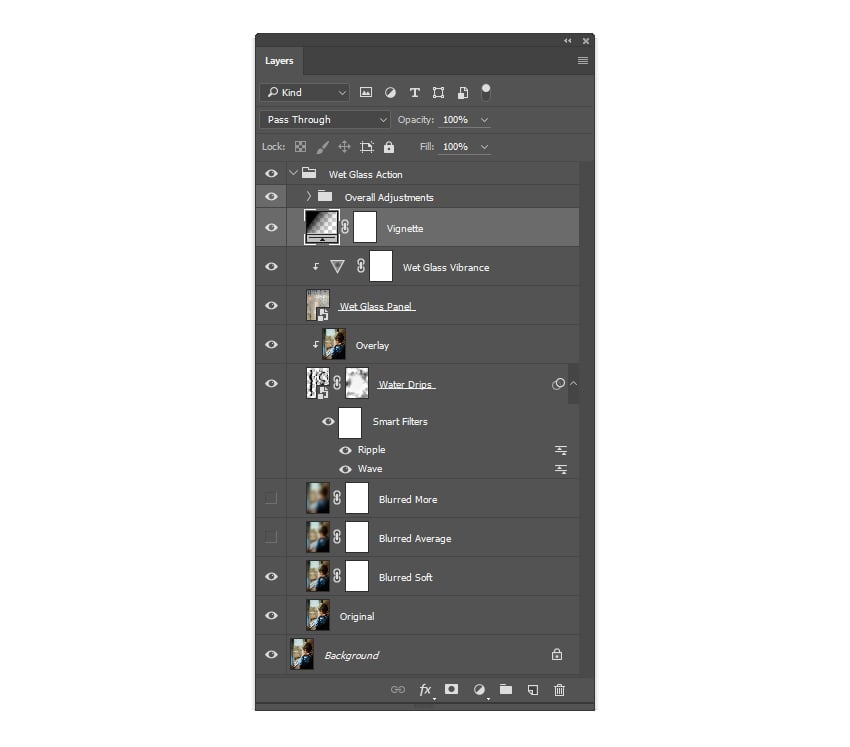Click the Add layer mask icon

click(452, 690)
